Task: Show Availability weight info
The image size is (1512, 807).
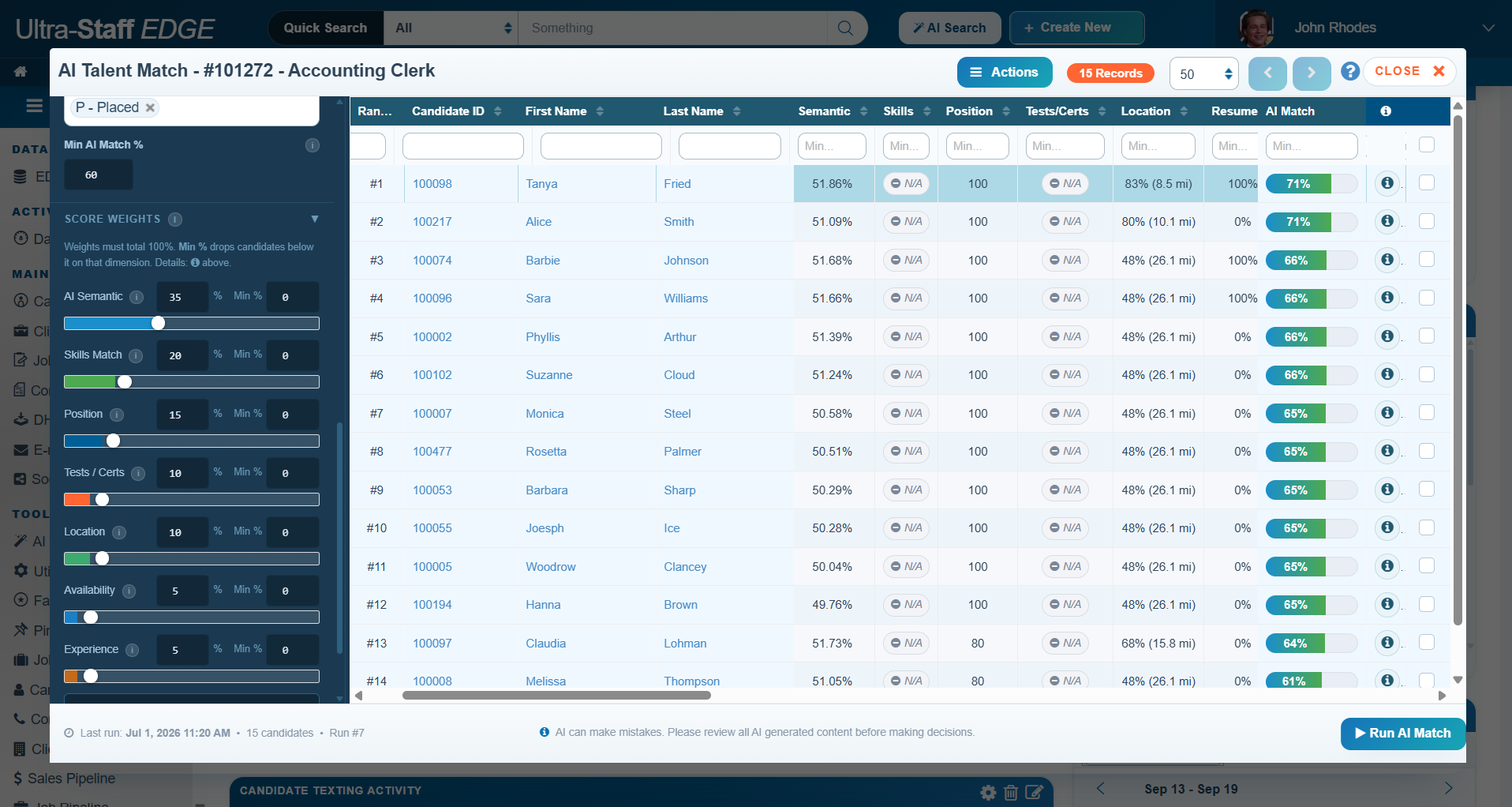Action: [x=129, y=591]
